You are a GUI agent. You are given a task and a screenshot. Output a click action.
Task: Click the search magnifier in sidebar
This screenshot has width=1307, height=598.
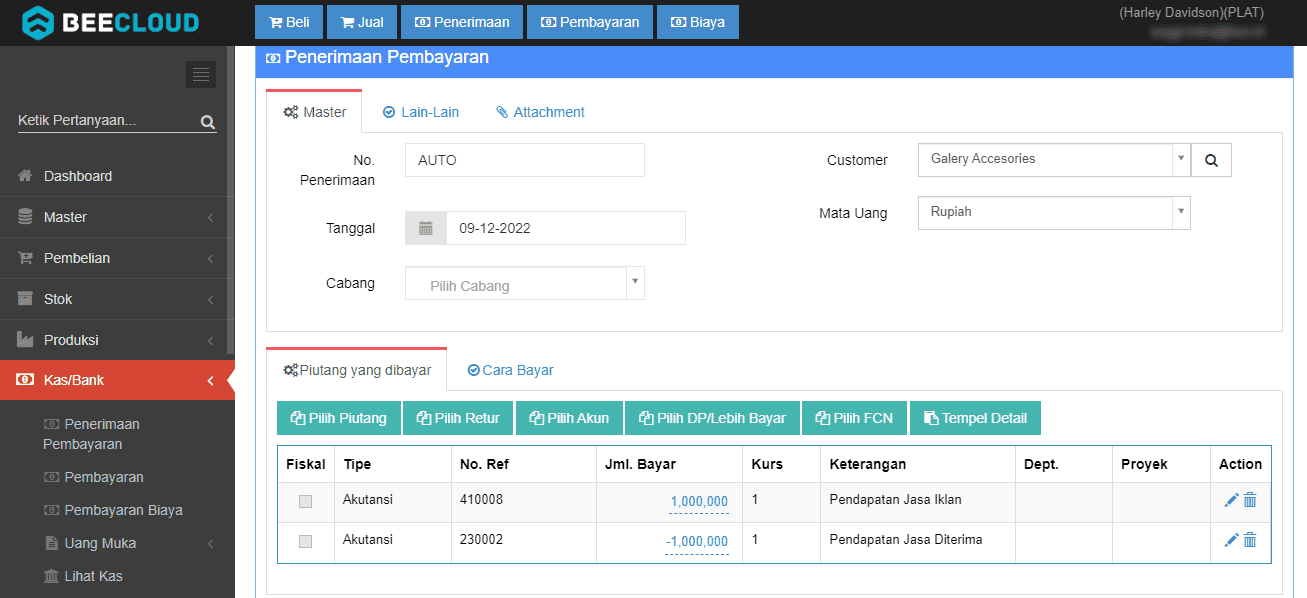(x=208, y=122)
